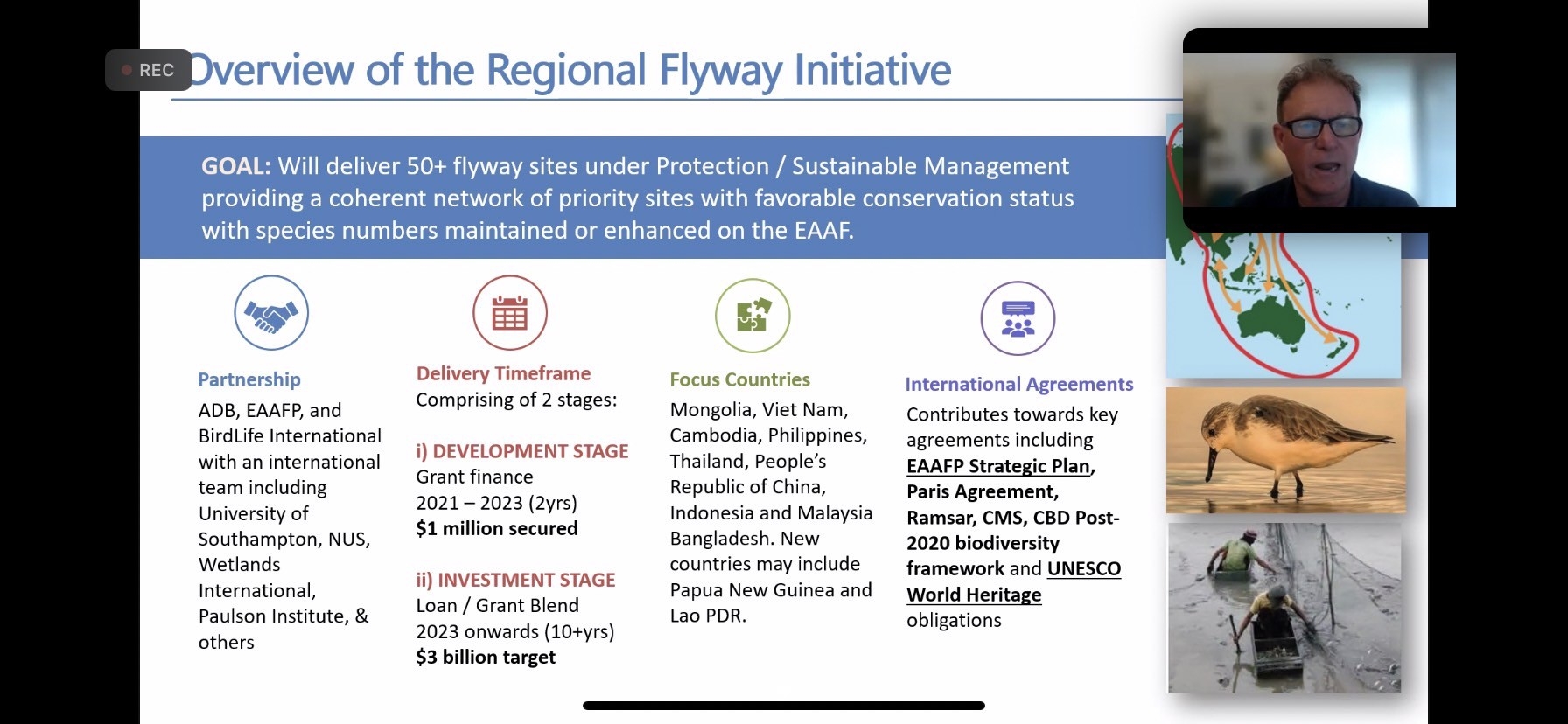Click the Focus Countries heading
This screenshot has width=1568, height=724.
(x=739, y=379)
